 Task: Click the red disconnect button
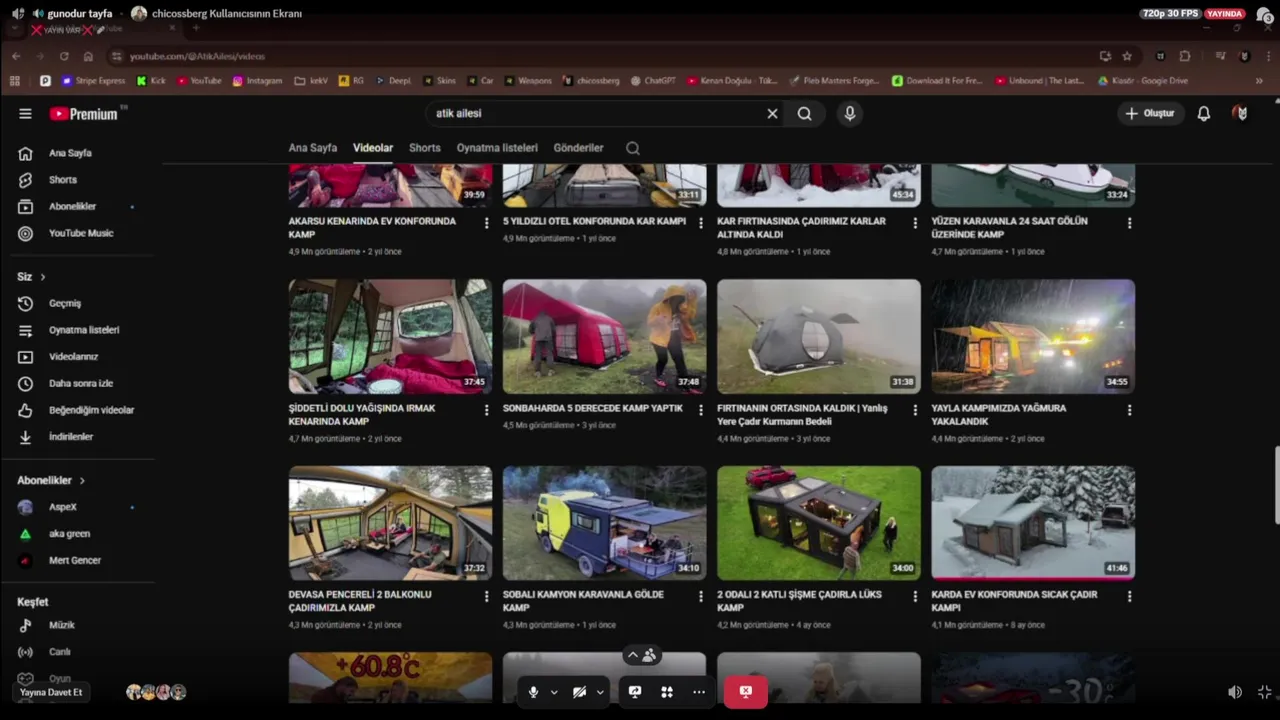tap(745, 692)
